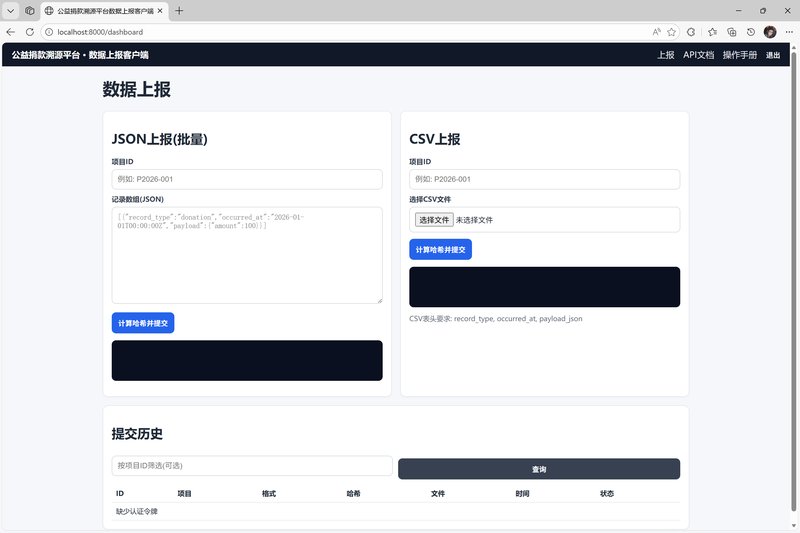Click the 哈希 column header
Screen dimensions: 800x533
pos(353,493)
